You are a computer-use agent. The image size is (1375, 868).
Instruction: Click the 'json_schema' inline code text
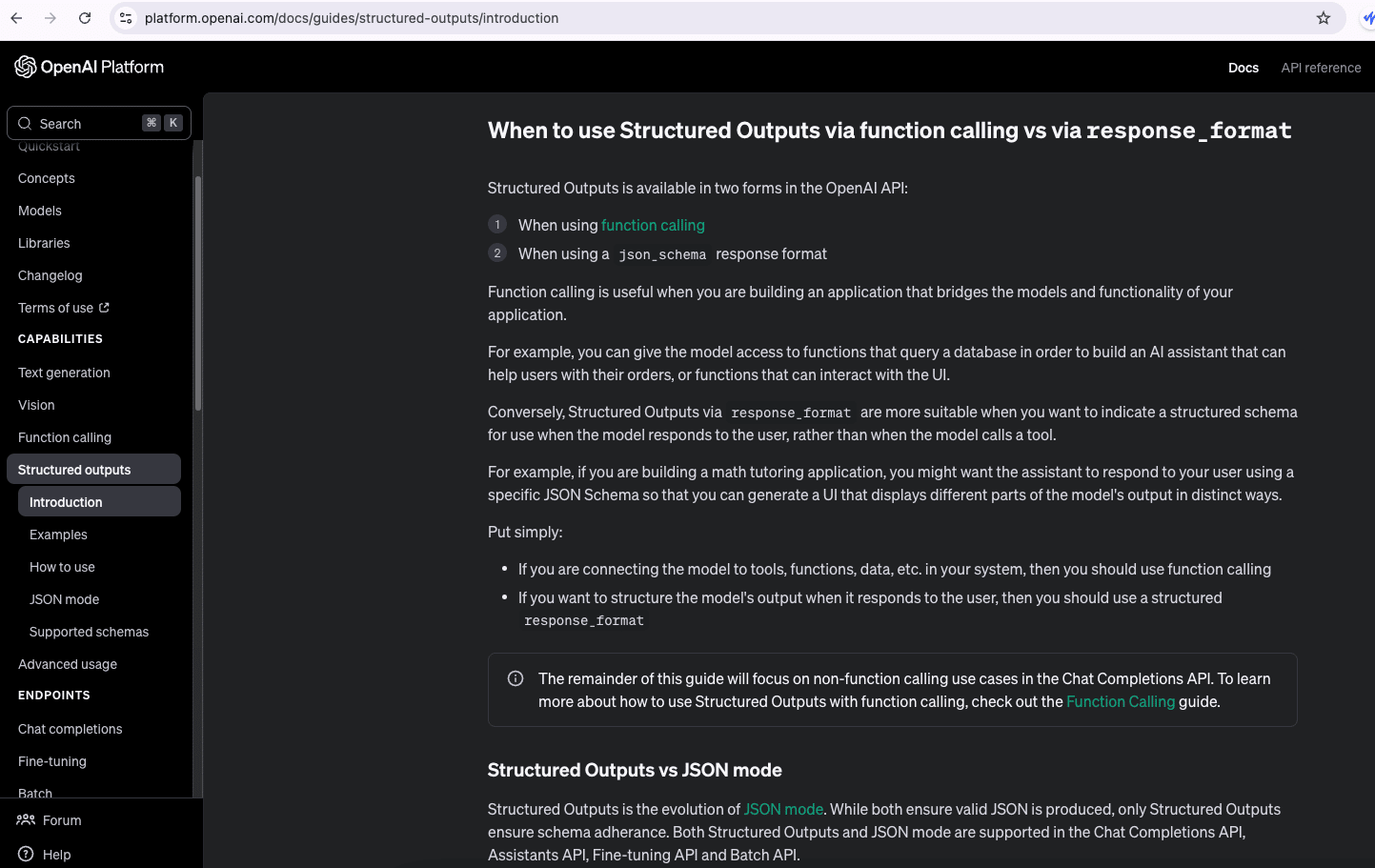tap(662, 254)
